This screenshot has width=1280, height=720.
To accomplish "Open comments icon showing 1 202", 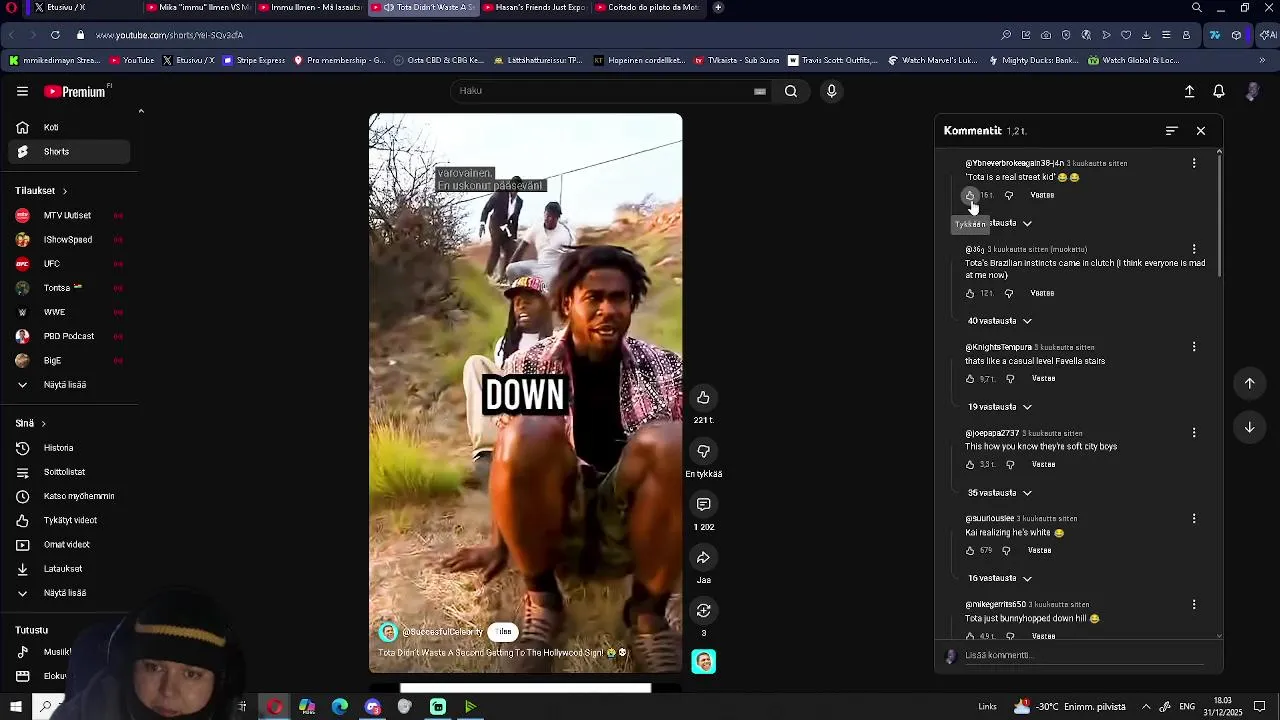I will (703, 504).
